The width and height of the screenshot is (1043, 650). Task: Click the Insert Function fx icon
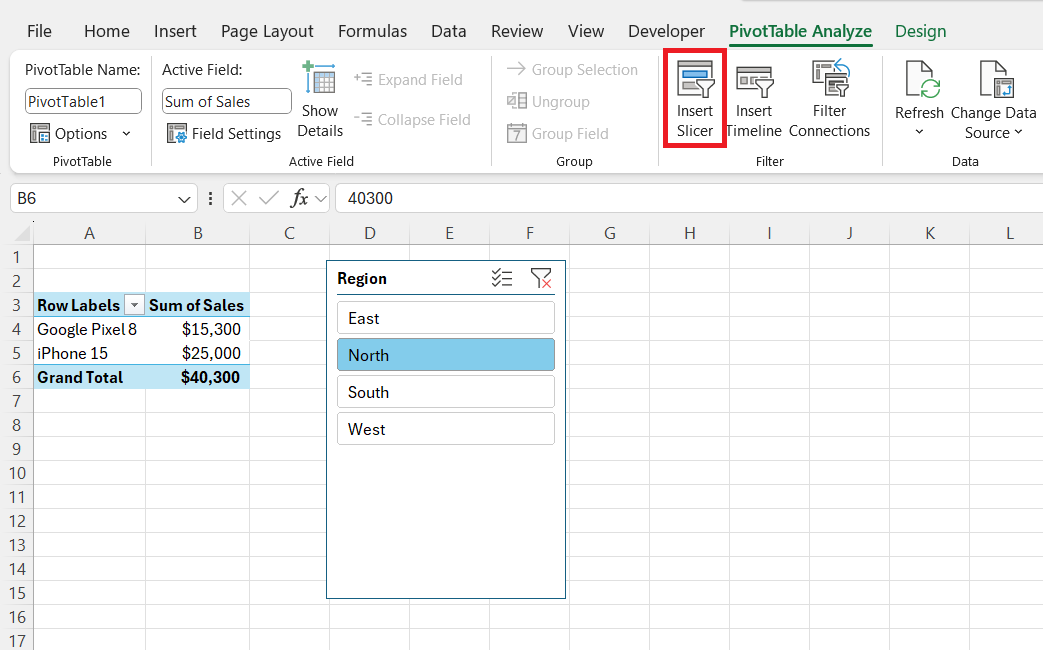[299, 198]
